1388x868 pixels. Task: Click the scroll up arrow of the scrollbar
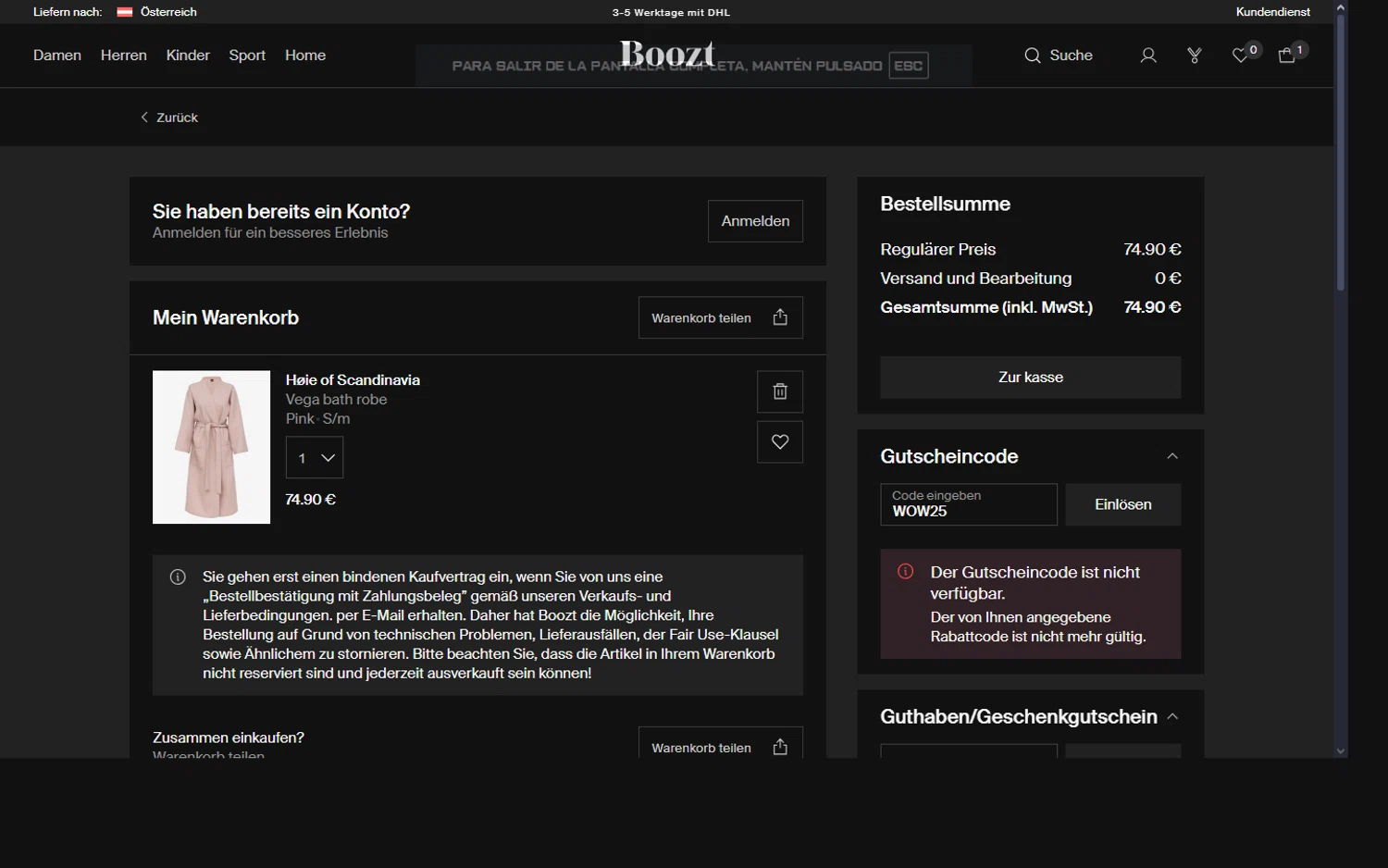click(1341, 6)
